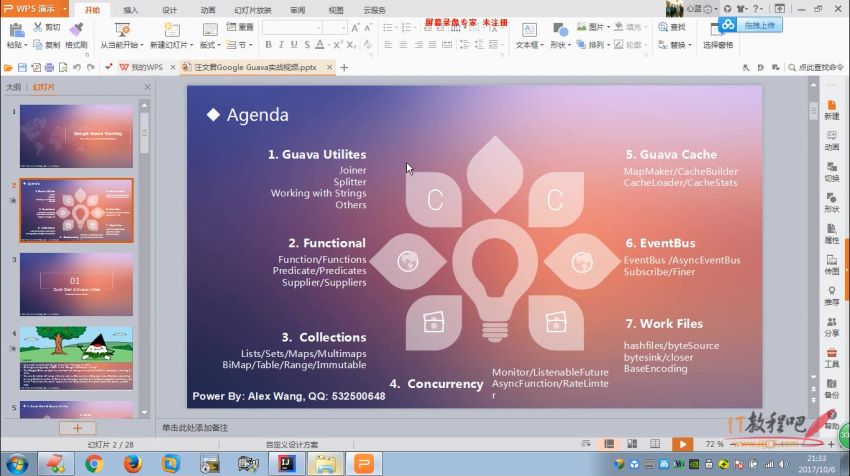Open the font name combo box
The height and width of the screenshot is (476, 850).
coord(292,28)
